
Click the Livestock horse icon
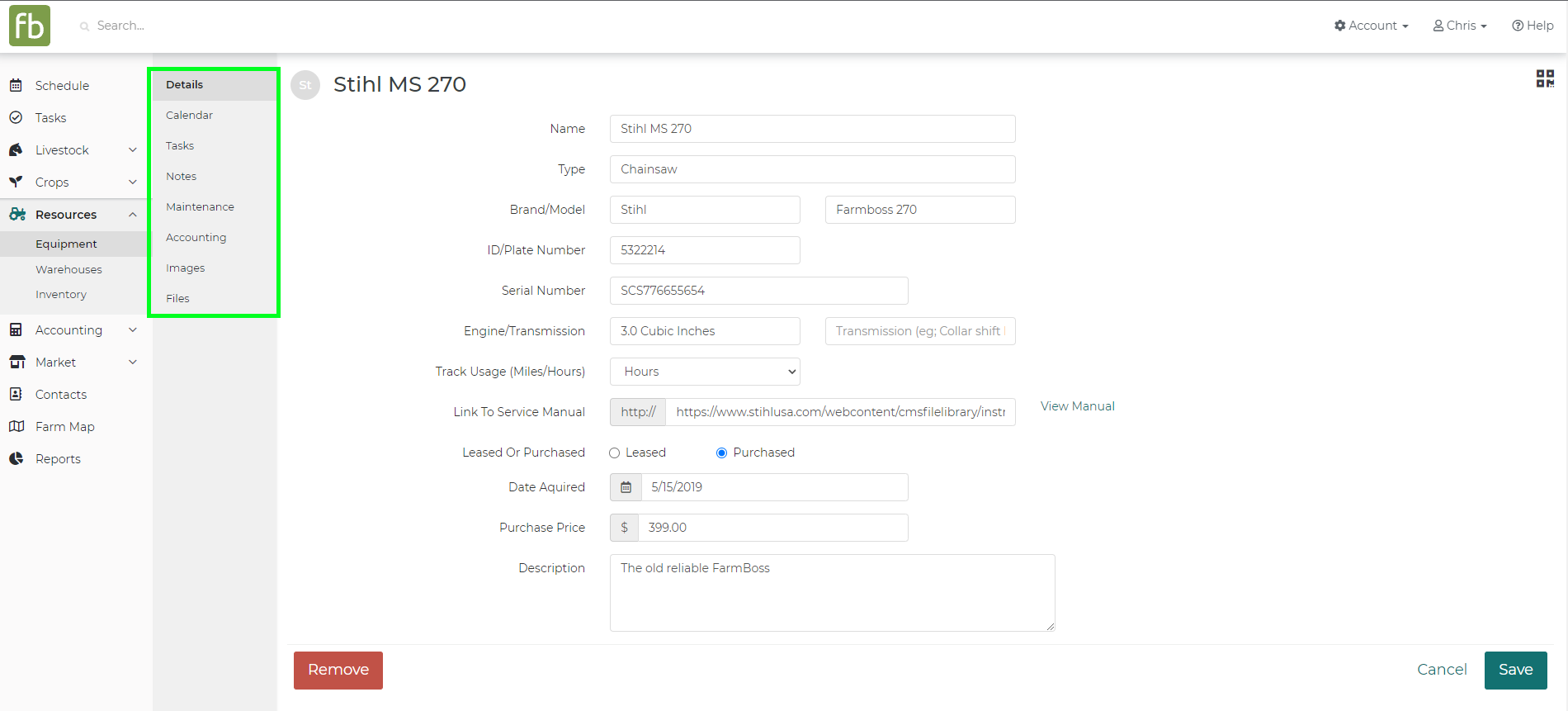pos(16,149)
